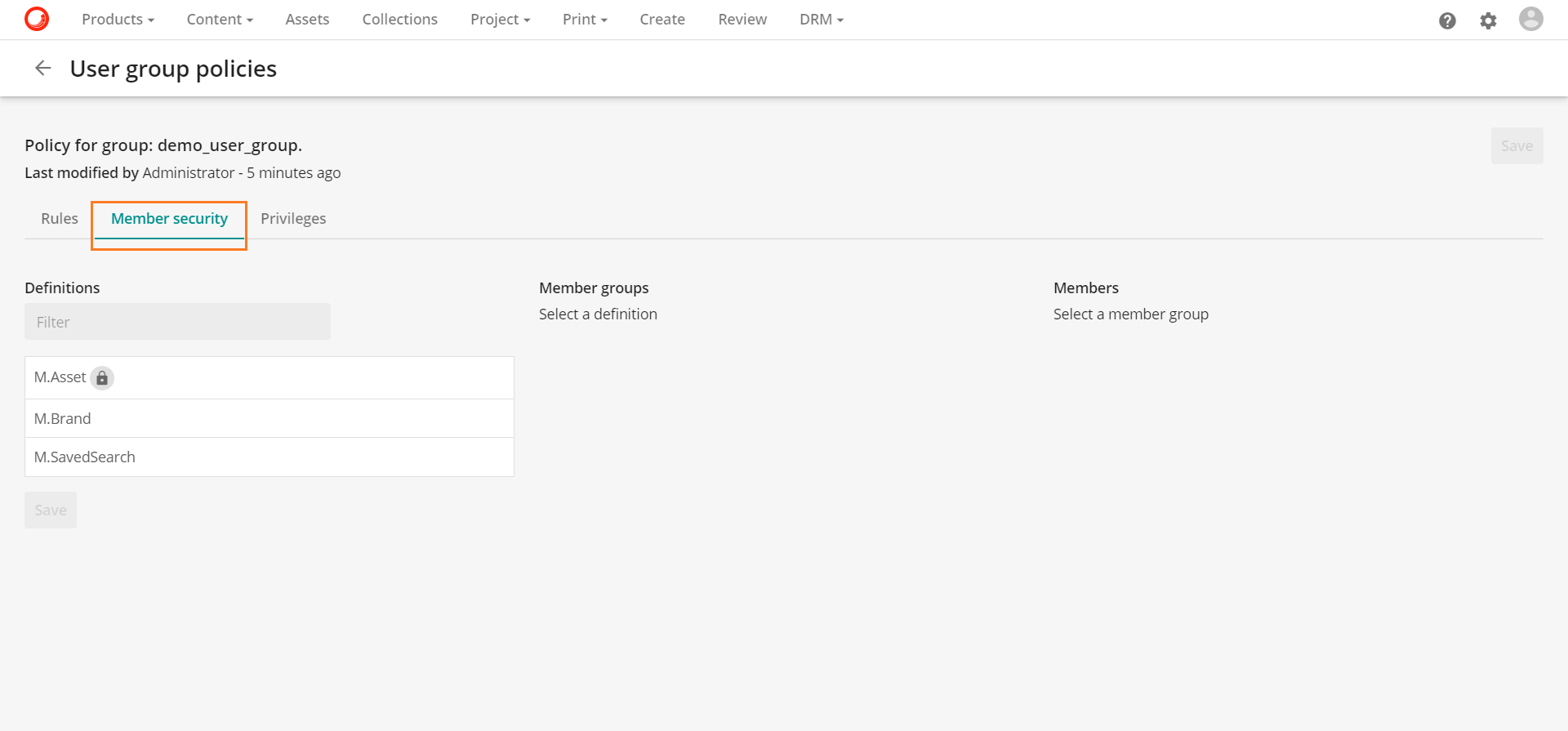Click the lock icon beside M.Asset
1568x731 pixels.
[102, 377]
